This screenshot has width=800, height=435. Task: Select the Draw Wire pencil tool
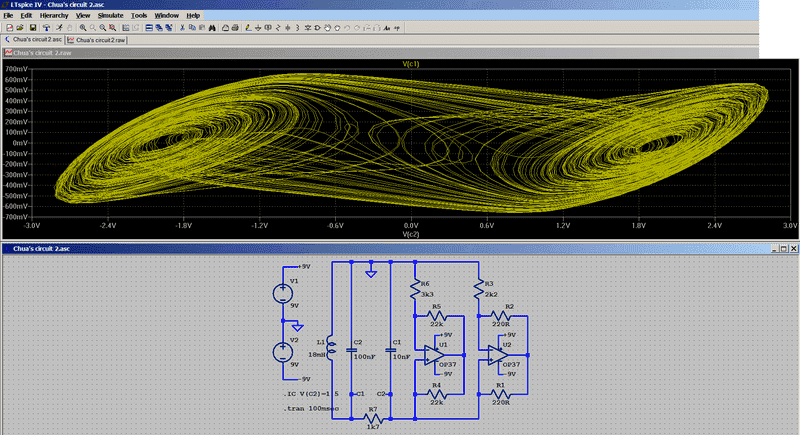[x=247, y=27]
